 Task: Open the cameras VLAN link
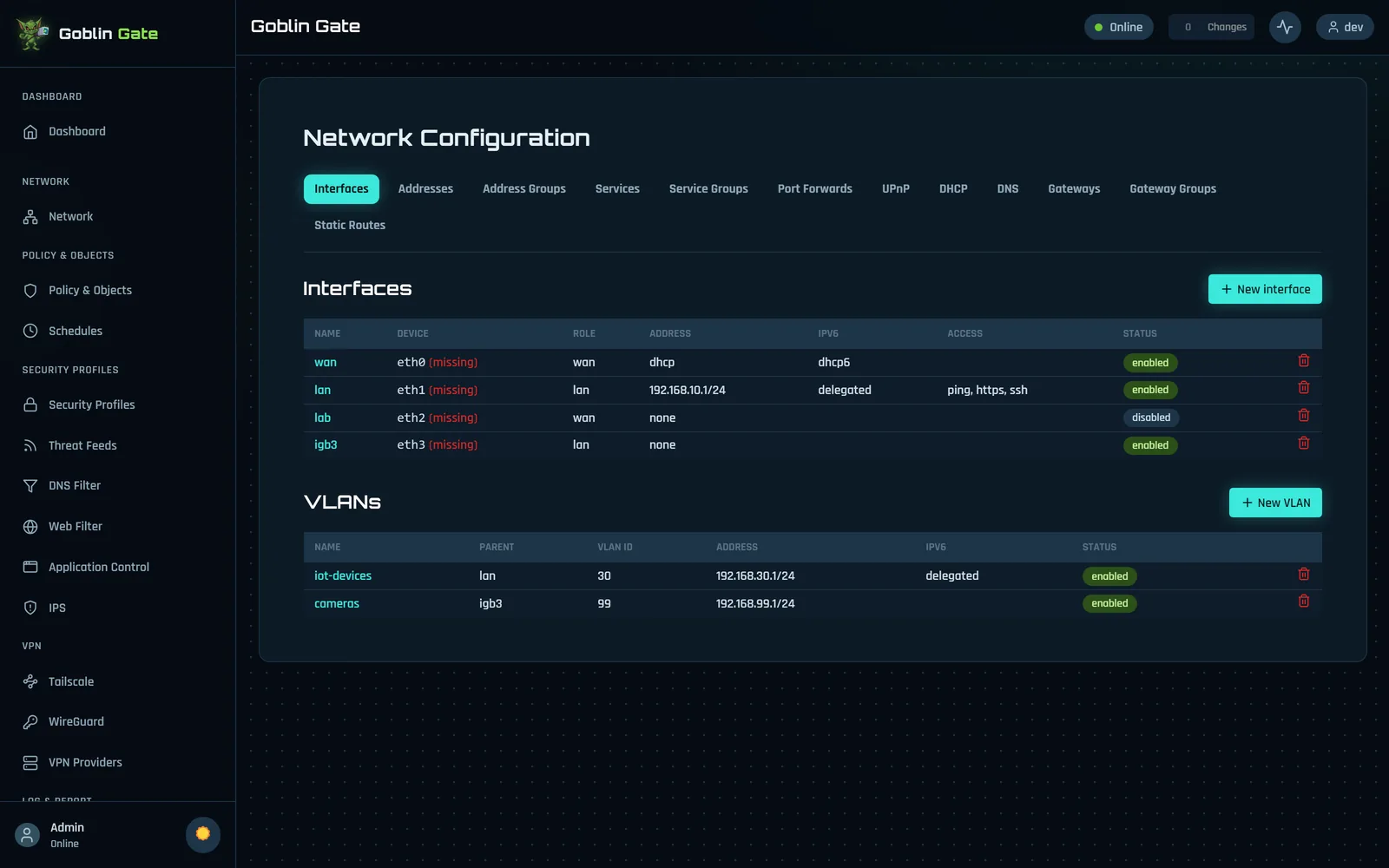pyautogui.click(x=337, y=604)
